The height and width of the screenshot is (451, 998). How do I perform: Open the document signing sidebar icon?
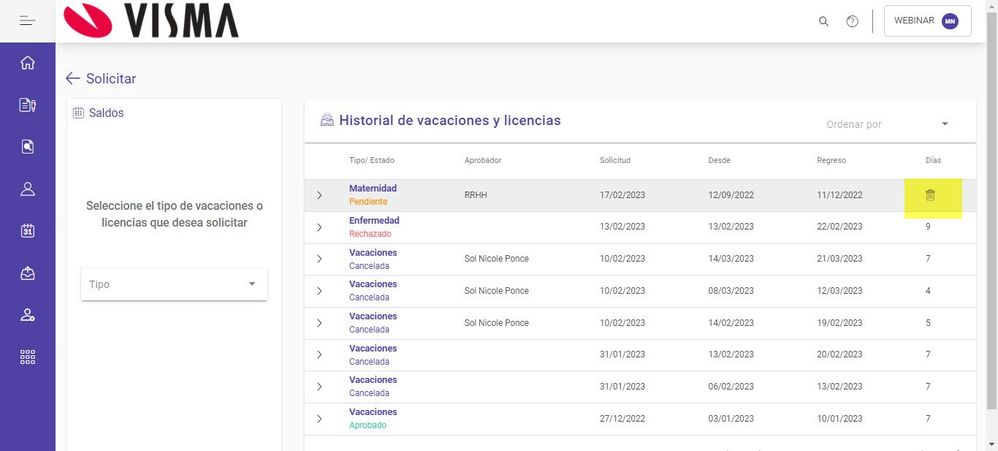coord(27,105)
